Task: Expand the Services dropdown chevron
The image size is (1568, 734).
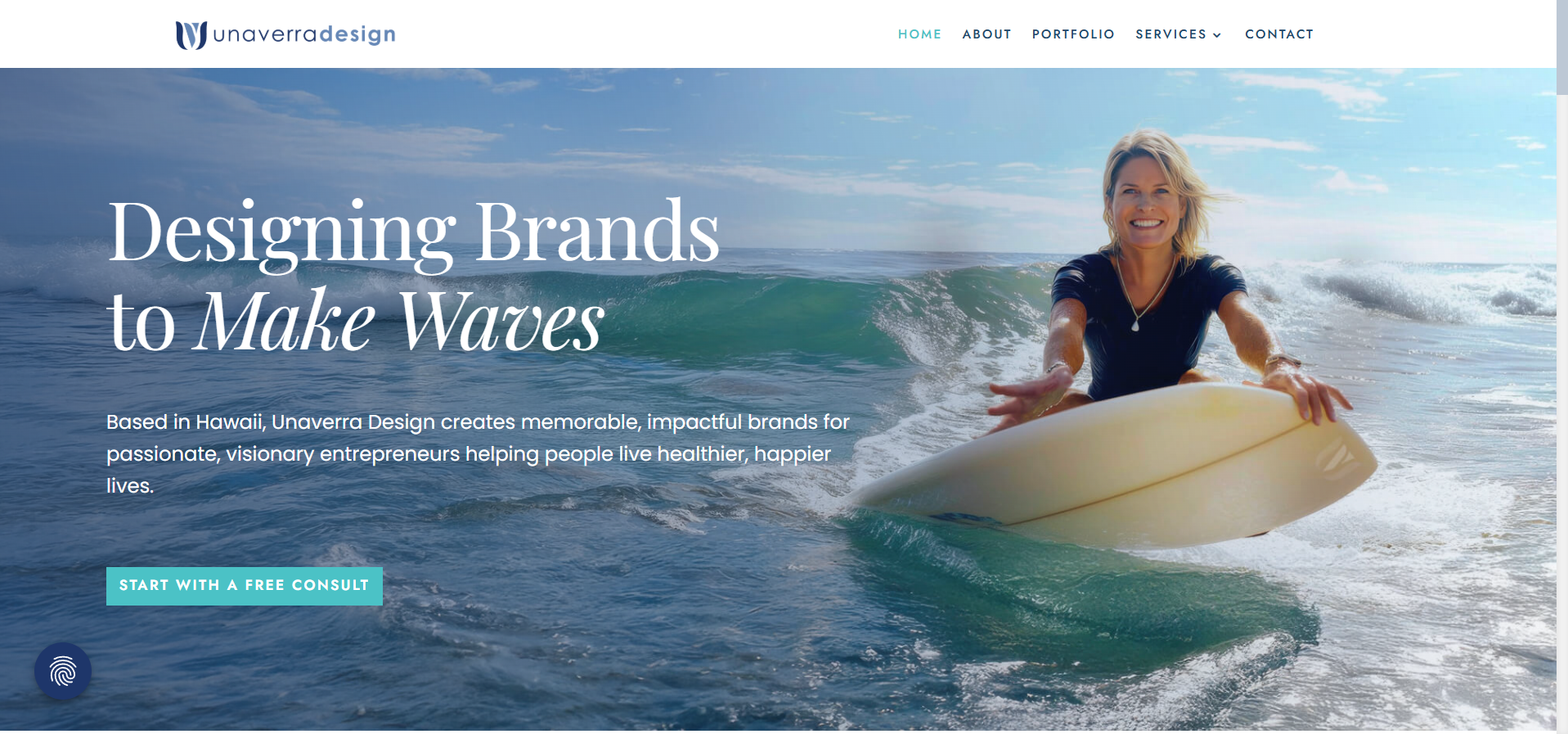Action: pyautogui.click(x=1217, y=35)
